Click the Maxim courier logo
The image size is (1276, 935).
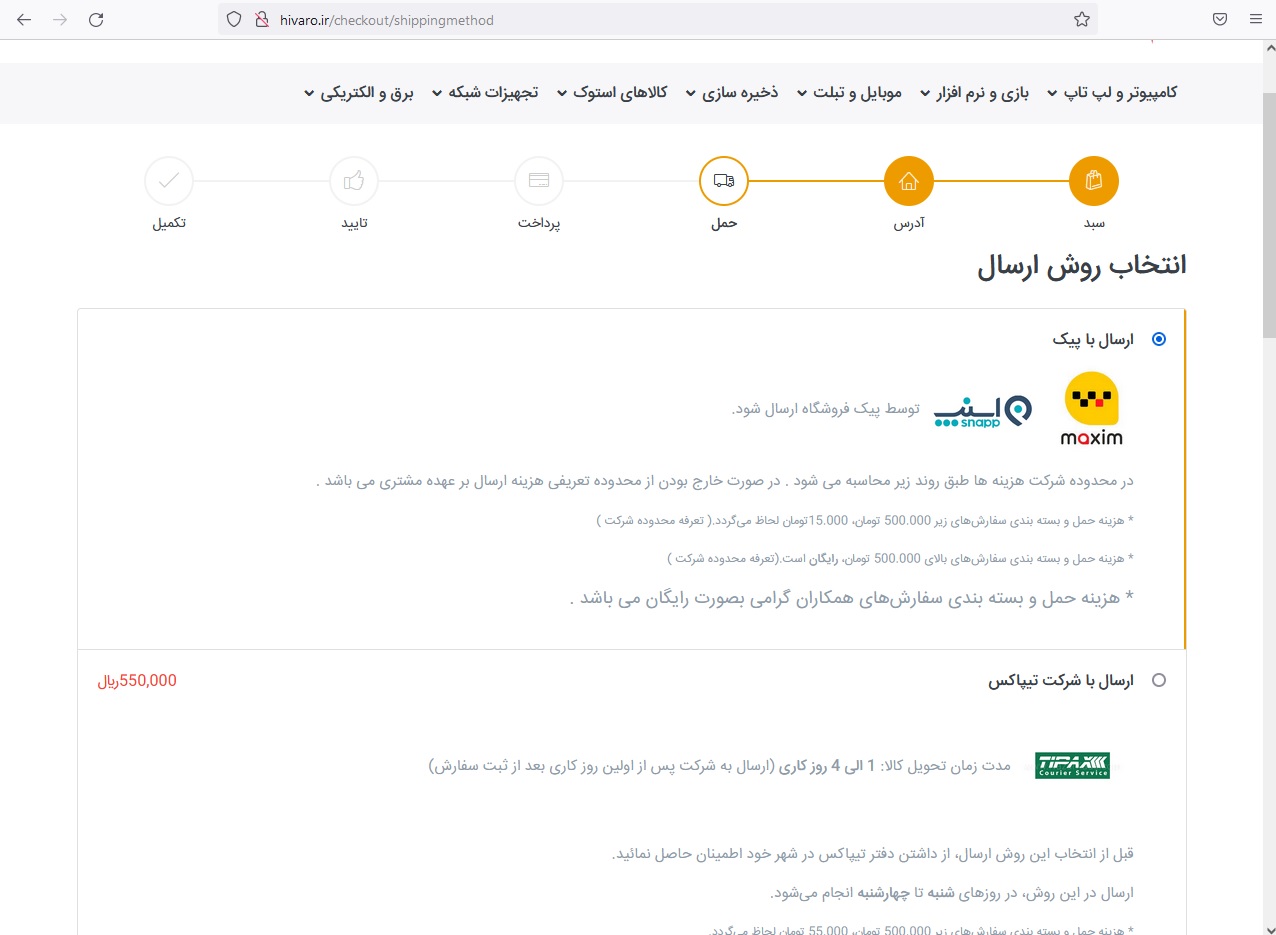[1091, 408]
